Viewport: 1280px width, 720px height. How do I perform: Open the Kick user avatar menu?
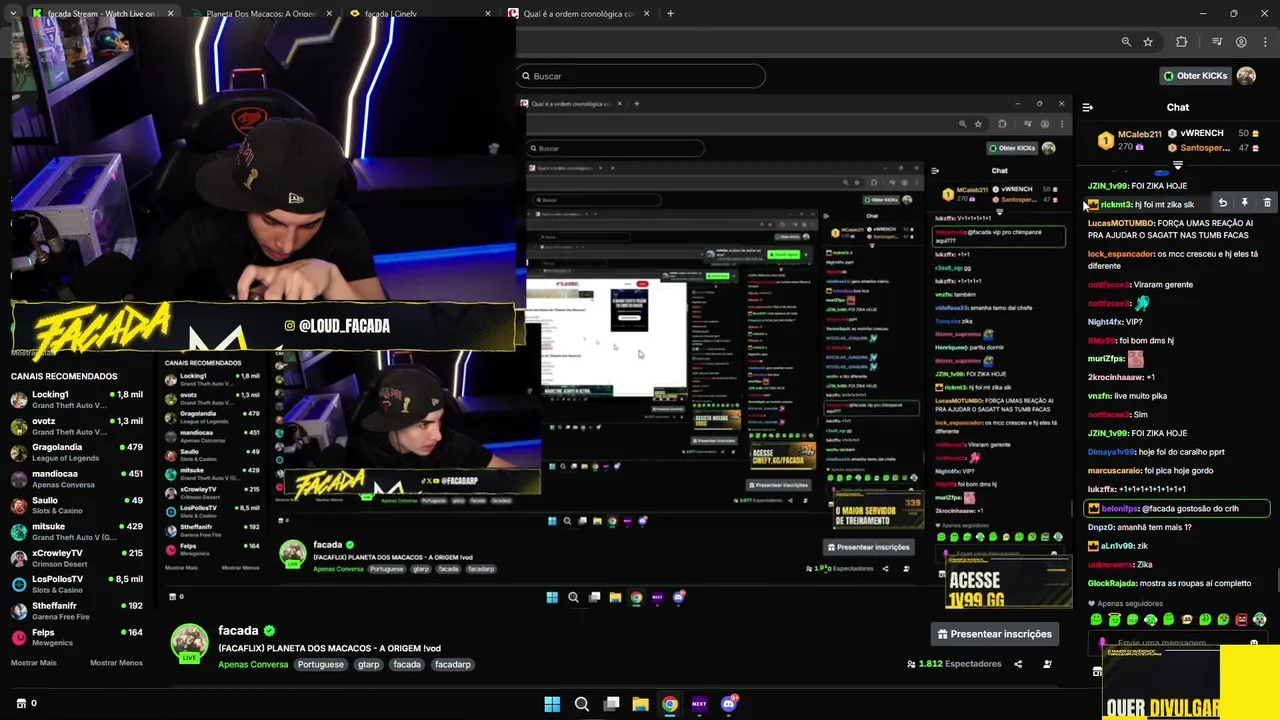tap(1246, 76)
